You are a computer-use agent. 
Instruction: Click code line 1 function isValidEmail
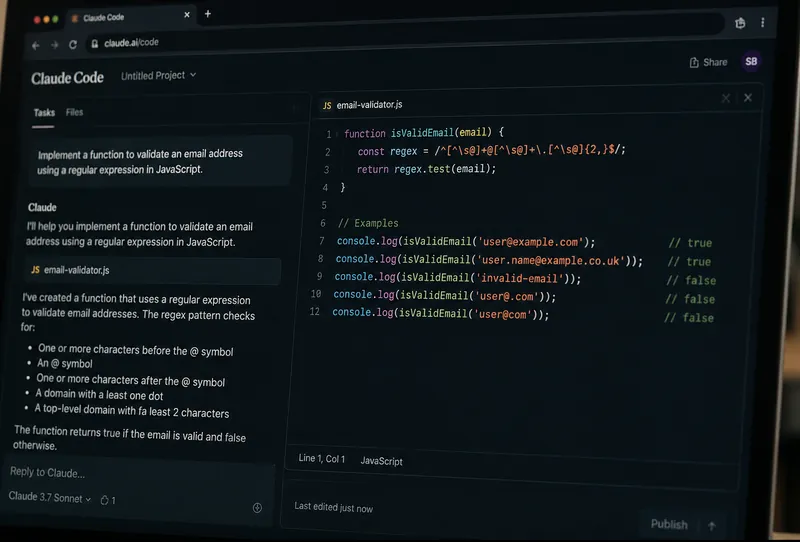pyautogui.click(x=424, y=133)
